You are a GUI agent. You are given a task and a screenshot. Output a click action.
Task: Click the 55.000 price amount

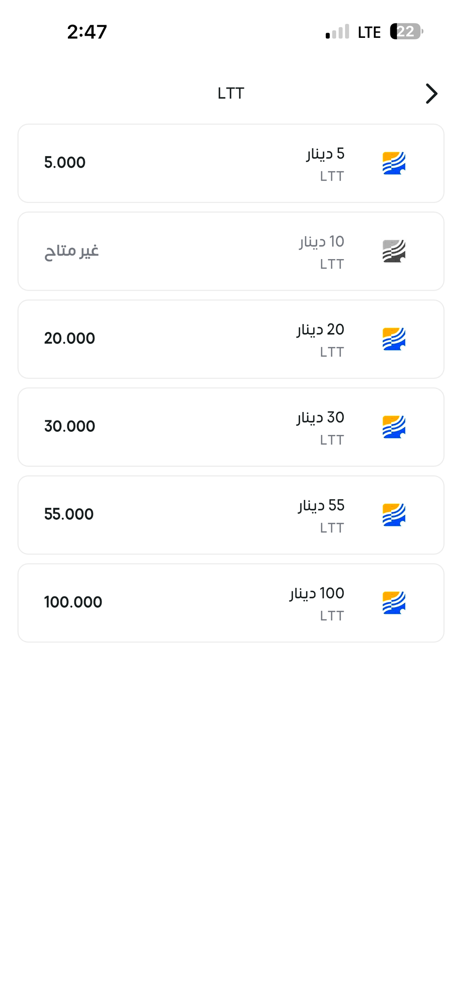pyautogui.click(x=69, y=515)
